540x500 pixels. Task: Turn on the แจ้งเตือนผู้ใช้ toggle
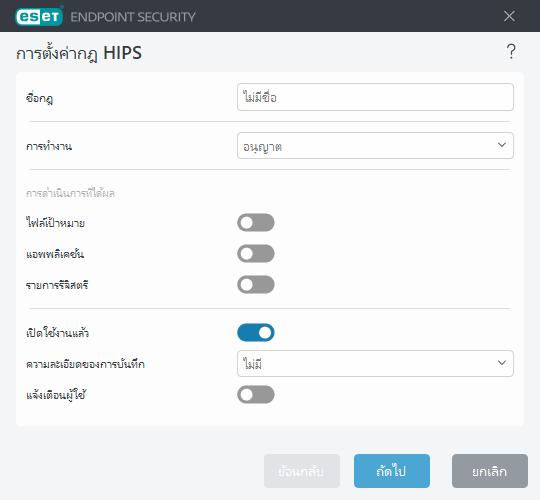pyautogui.click(x=256, y=395)
